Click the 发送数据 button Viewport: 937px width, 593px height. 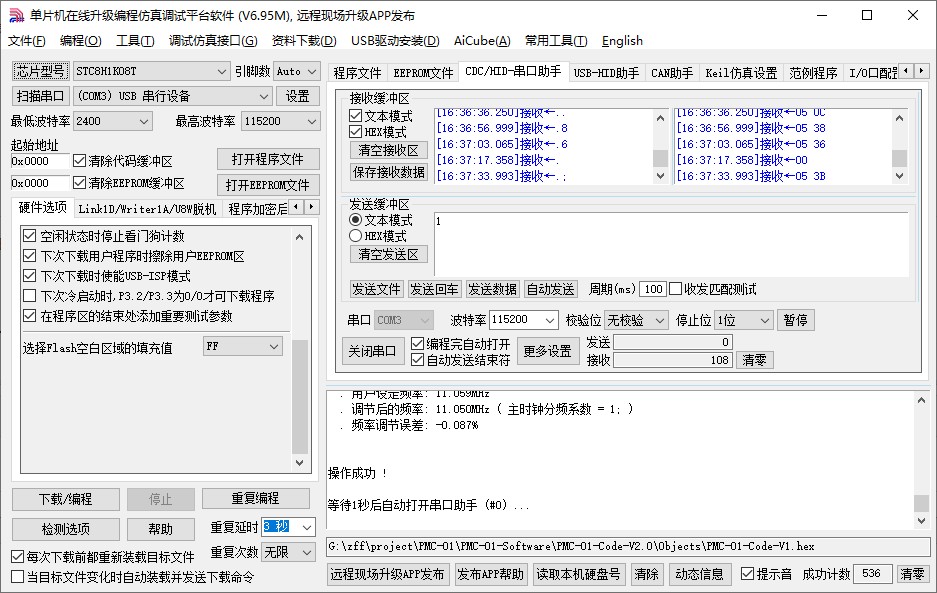[x=492, y=289]
